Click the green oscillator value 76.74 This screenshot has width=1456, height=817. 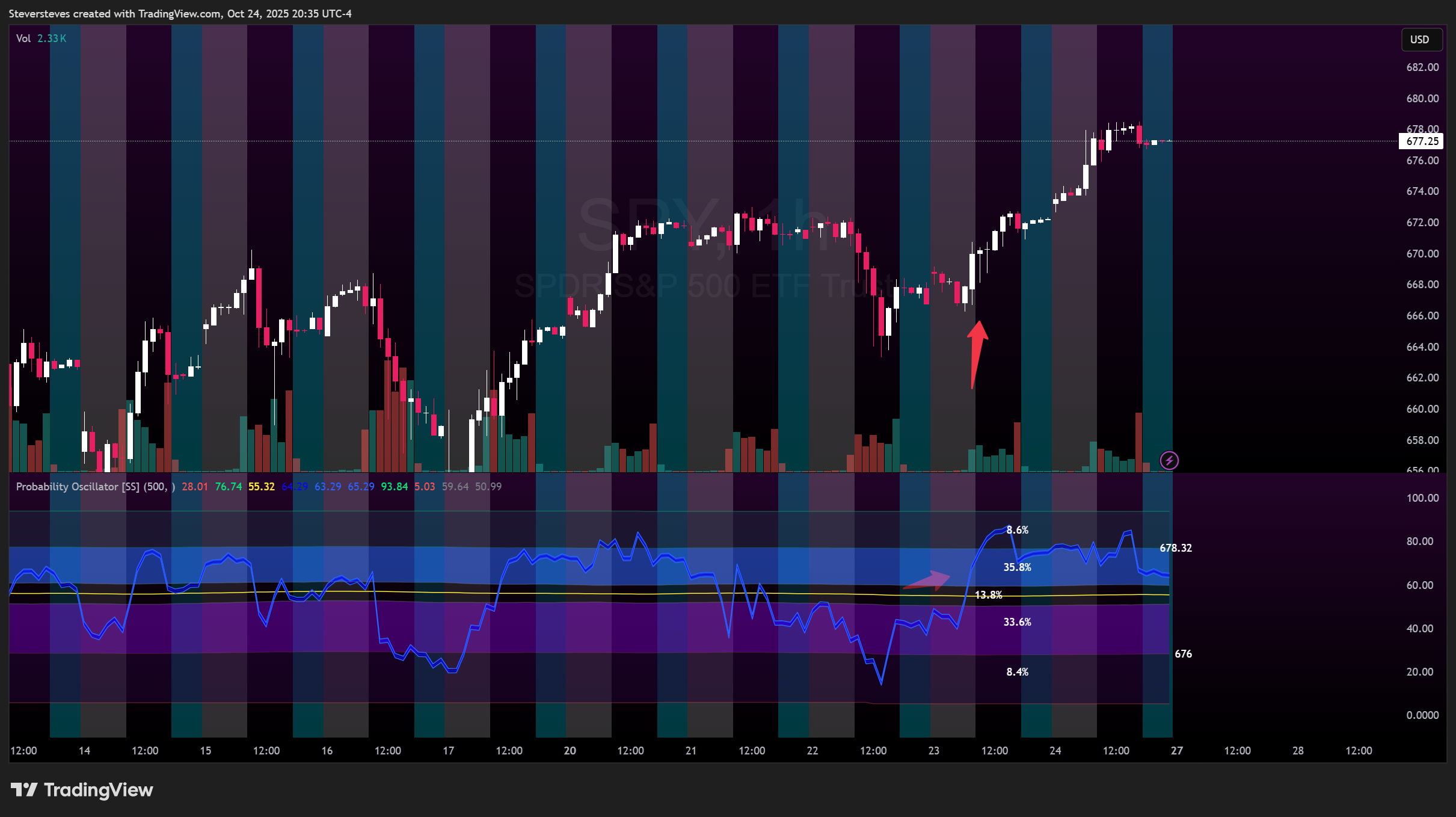(x=228, y=487)
